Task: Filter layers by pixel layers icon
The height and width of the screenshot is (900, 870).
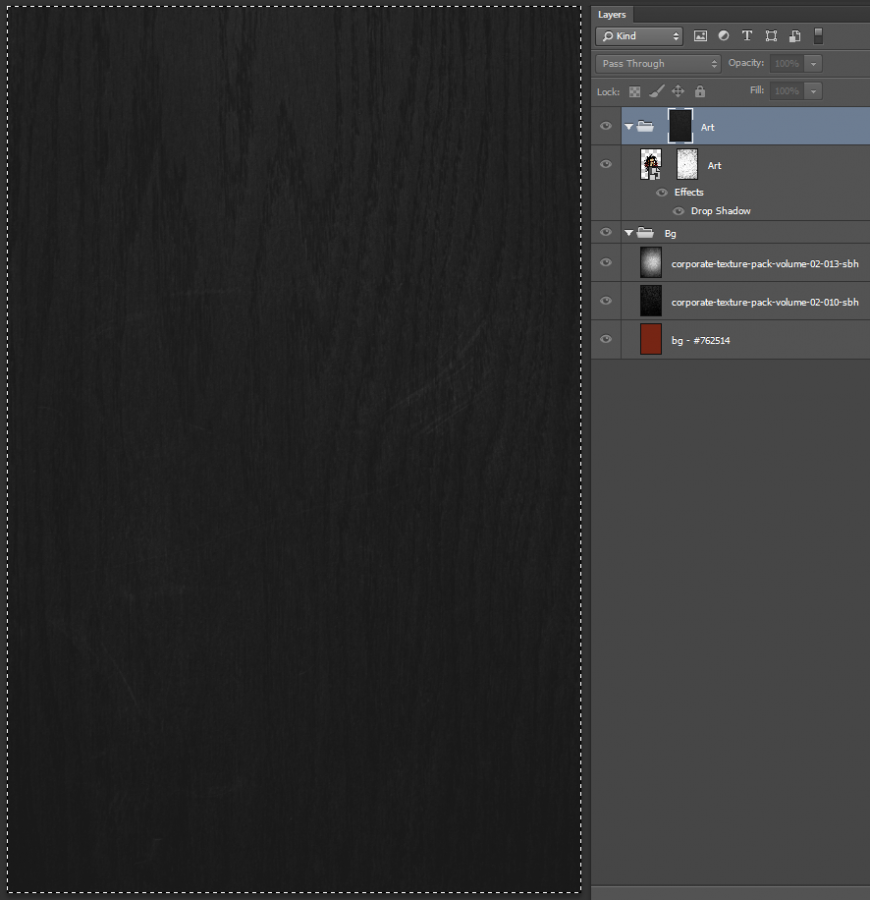Action: 701,36
